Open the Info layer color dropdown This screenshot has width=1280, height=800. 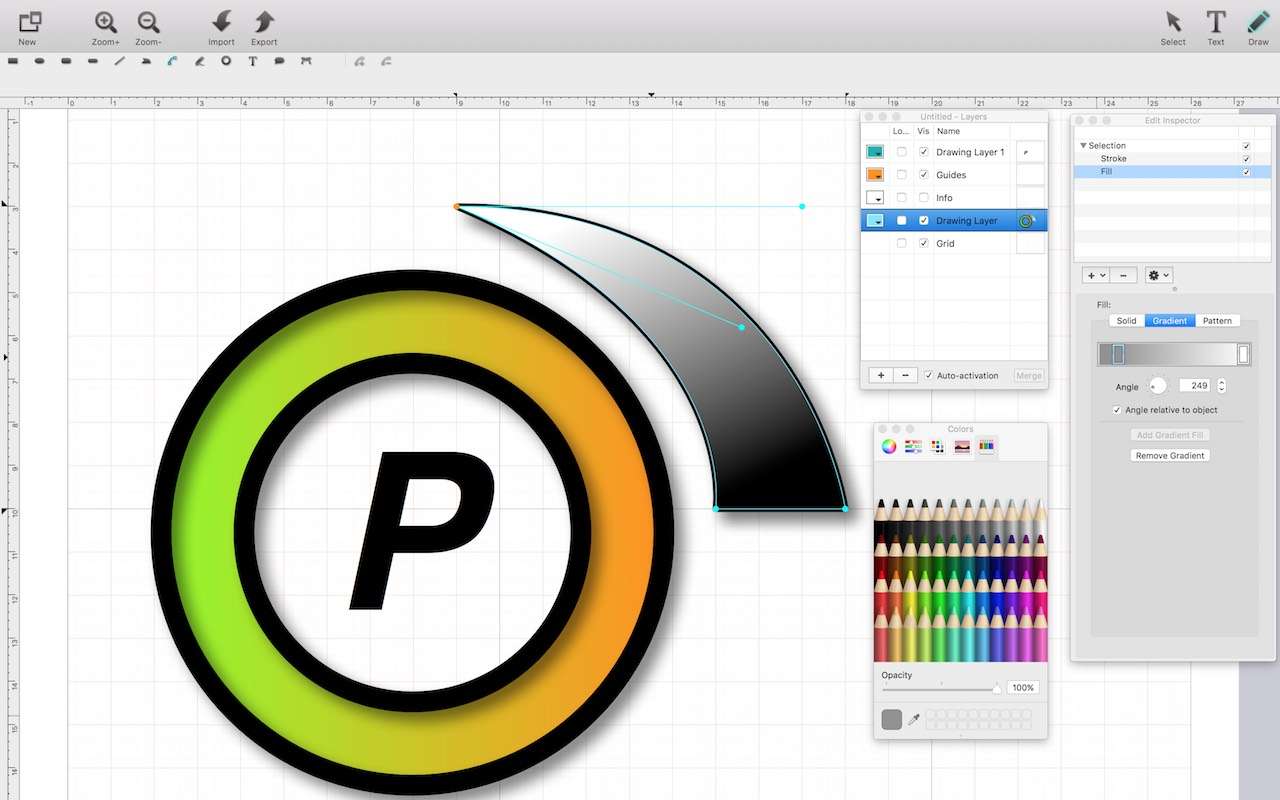click(x=875, y=198)
